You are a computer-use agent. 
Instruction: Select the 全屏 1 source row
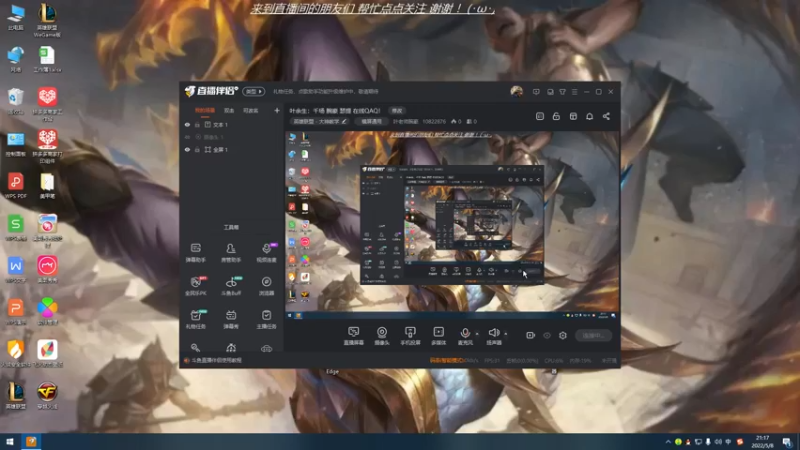point(232,149)
